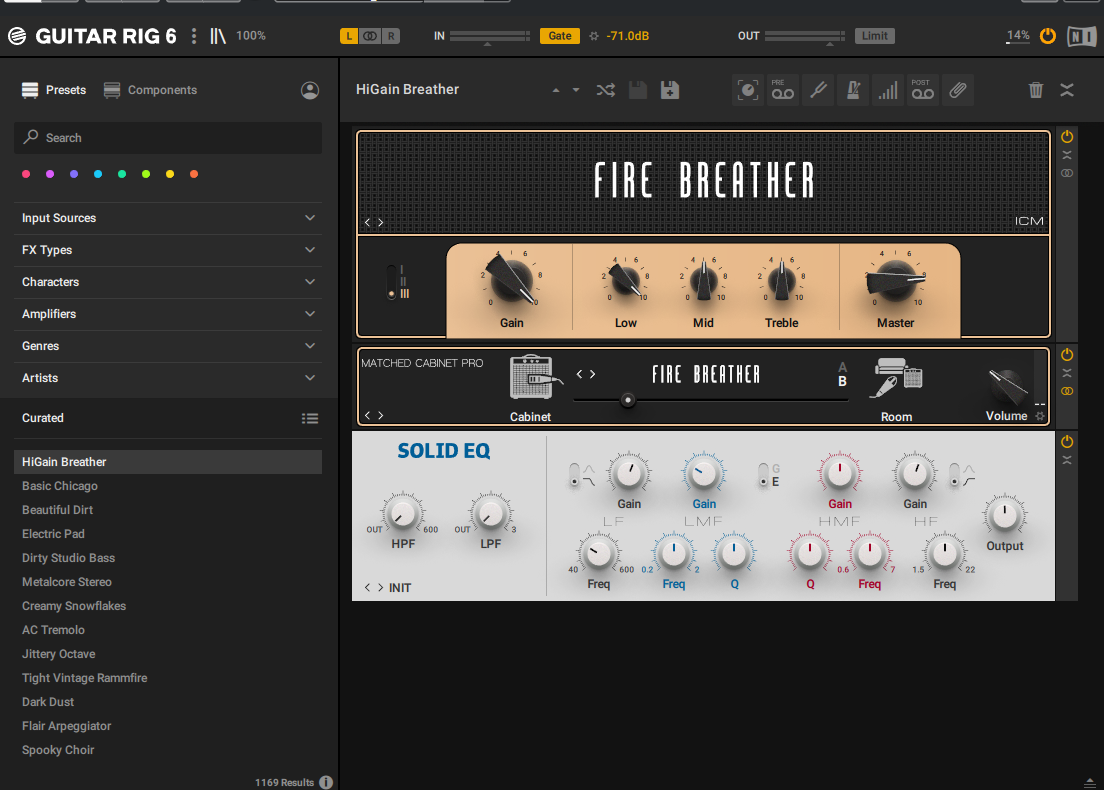Select the Metalcore Stereo preset
The image size is (1104, 790).
tap(168, 582)
